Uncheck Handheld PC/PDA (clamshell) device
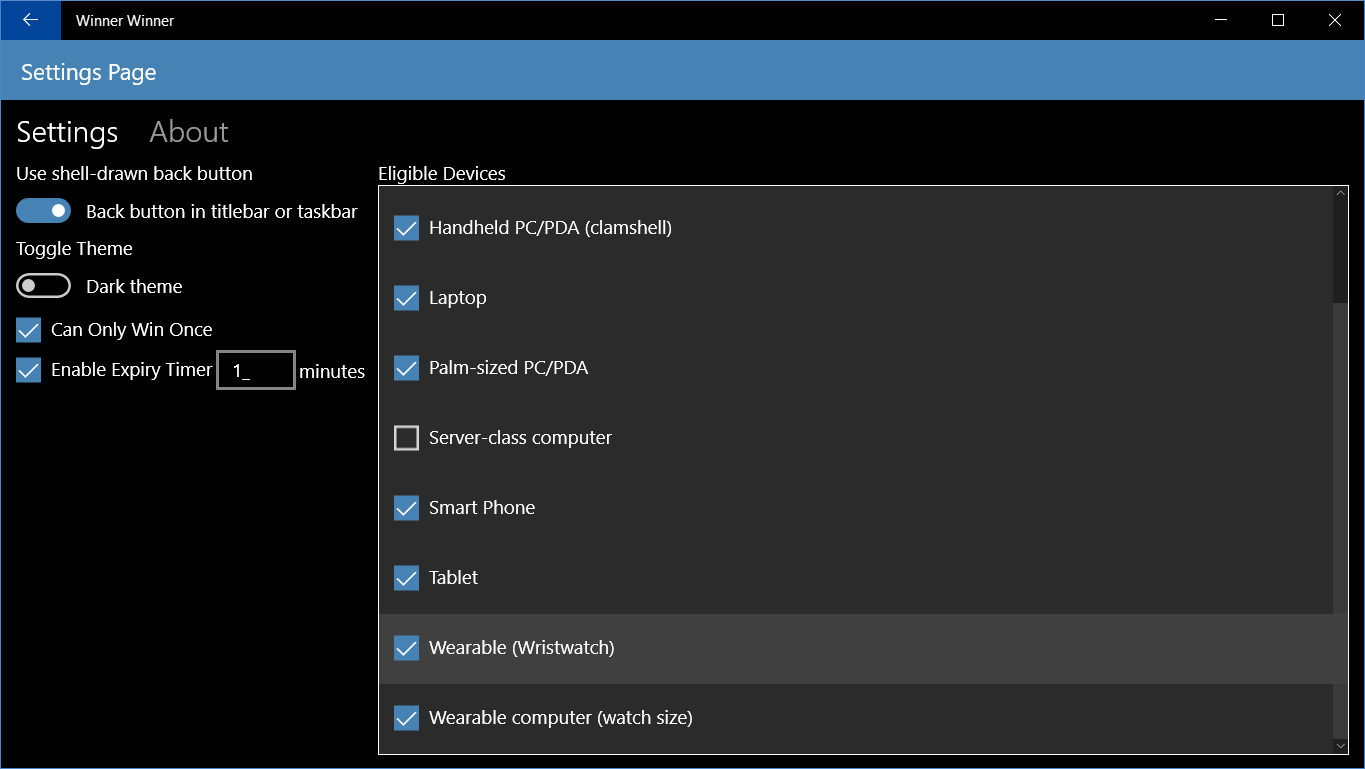 click(x=406, y=228)
